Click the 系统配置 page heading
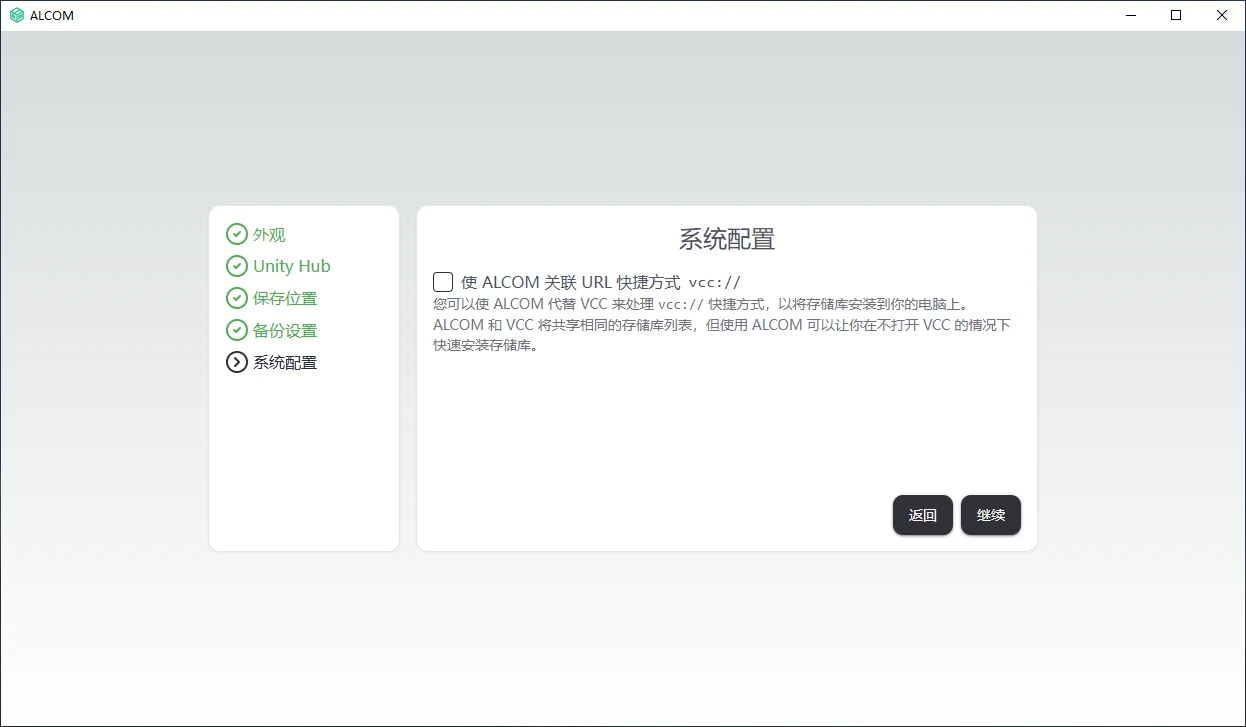Screen dimensions: 1246x727 tap(726, 239)
